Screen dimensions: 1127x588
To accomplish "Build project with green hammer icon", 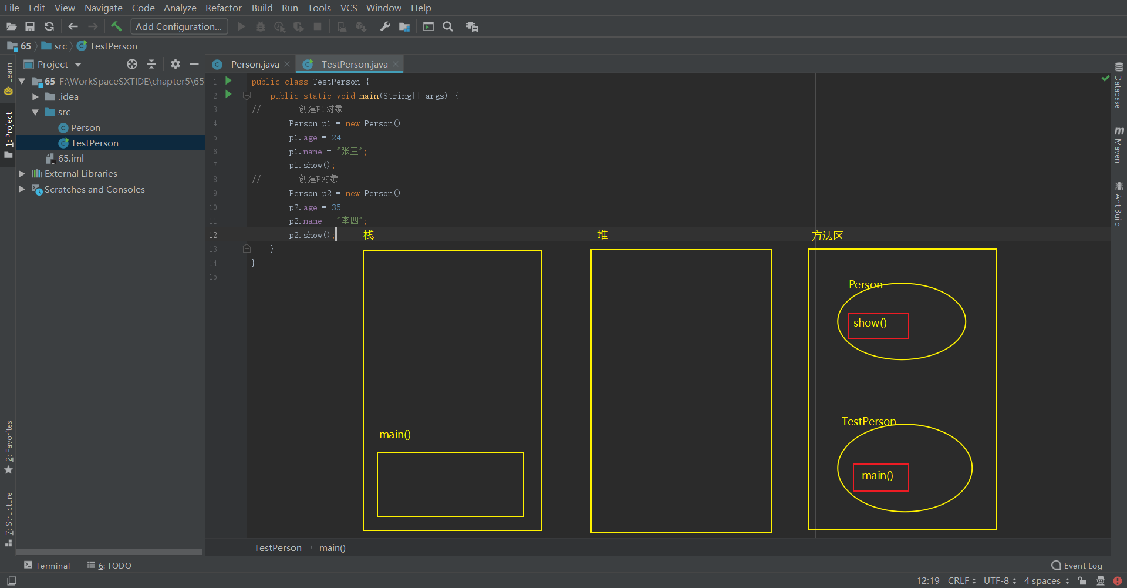I will tap(116, 27).
